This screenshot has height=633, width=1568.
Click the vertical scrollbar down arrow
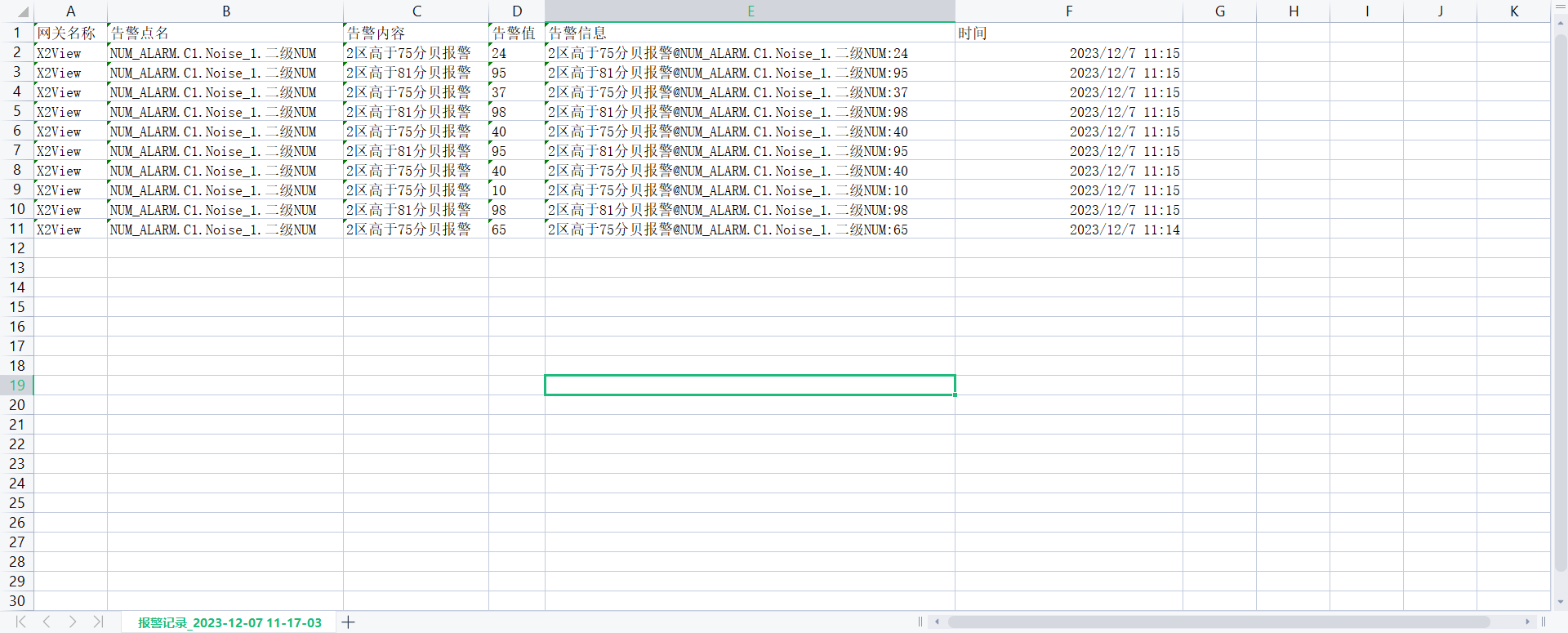[1560, 602]
